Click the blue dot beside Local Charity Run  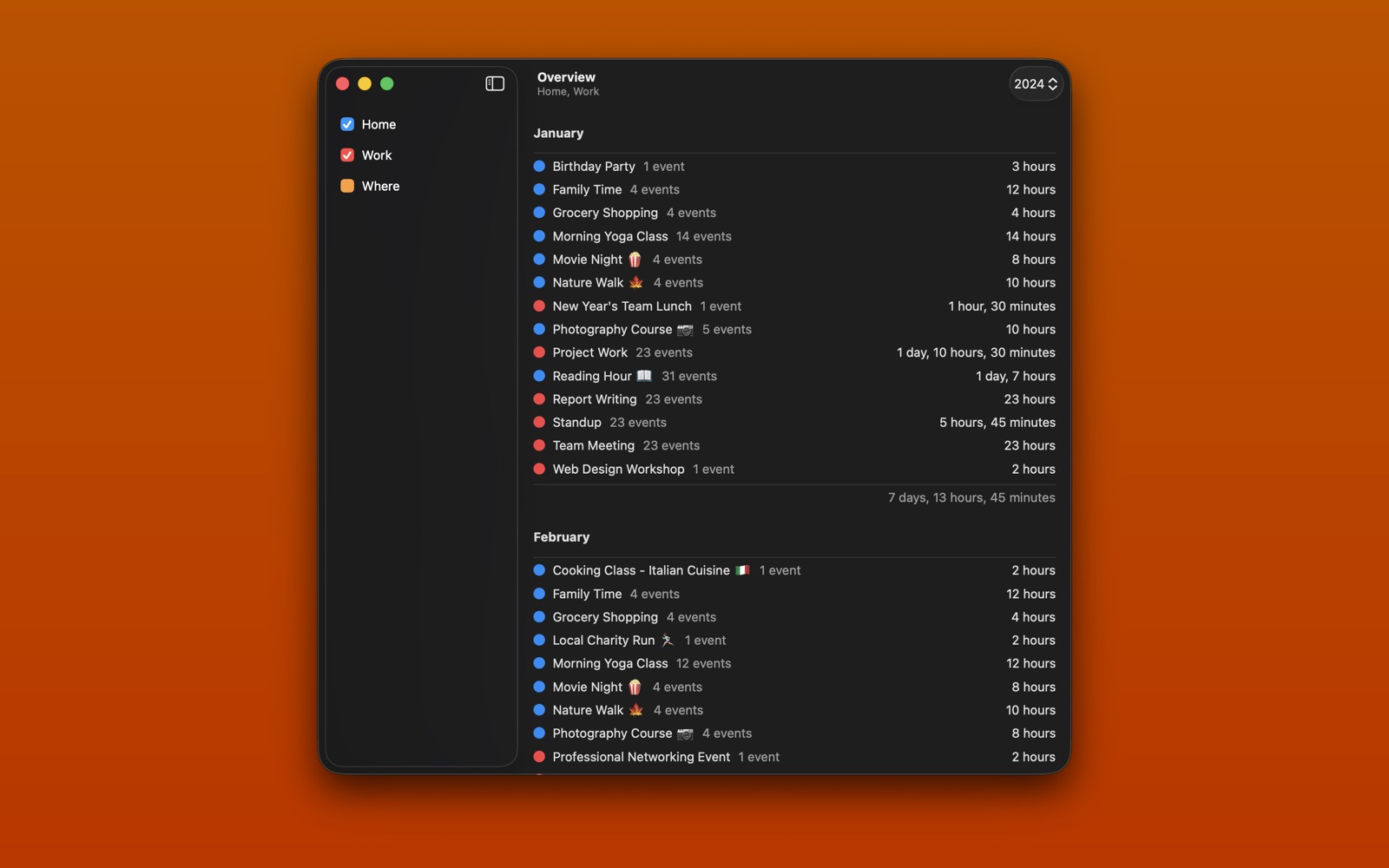[539, 641]
